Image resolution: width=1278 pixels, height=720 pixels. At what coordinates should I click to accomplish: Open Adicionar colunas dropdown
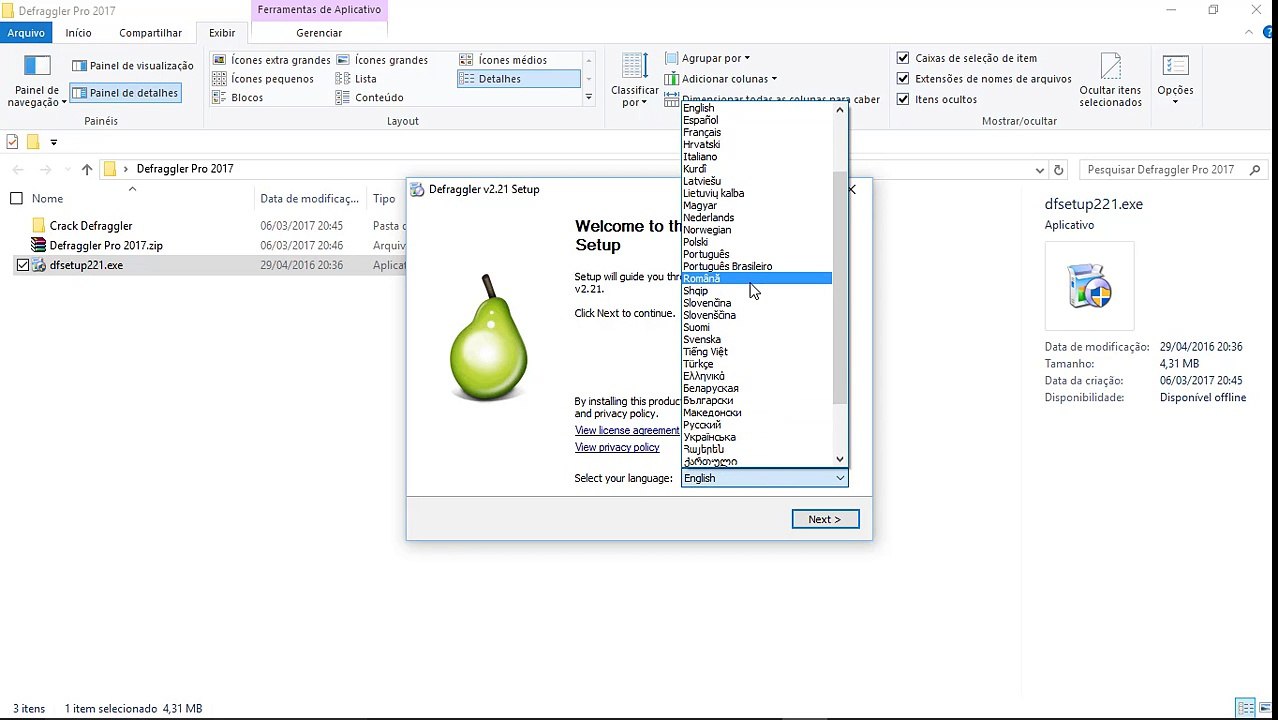(721, 79)
